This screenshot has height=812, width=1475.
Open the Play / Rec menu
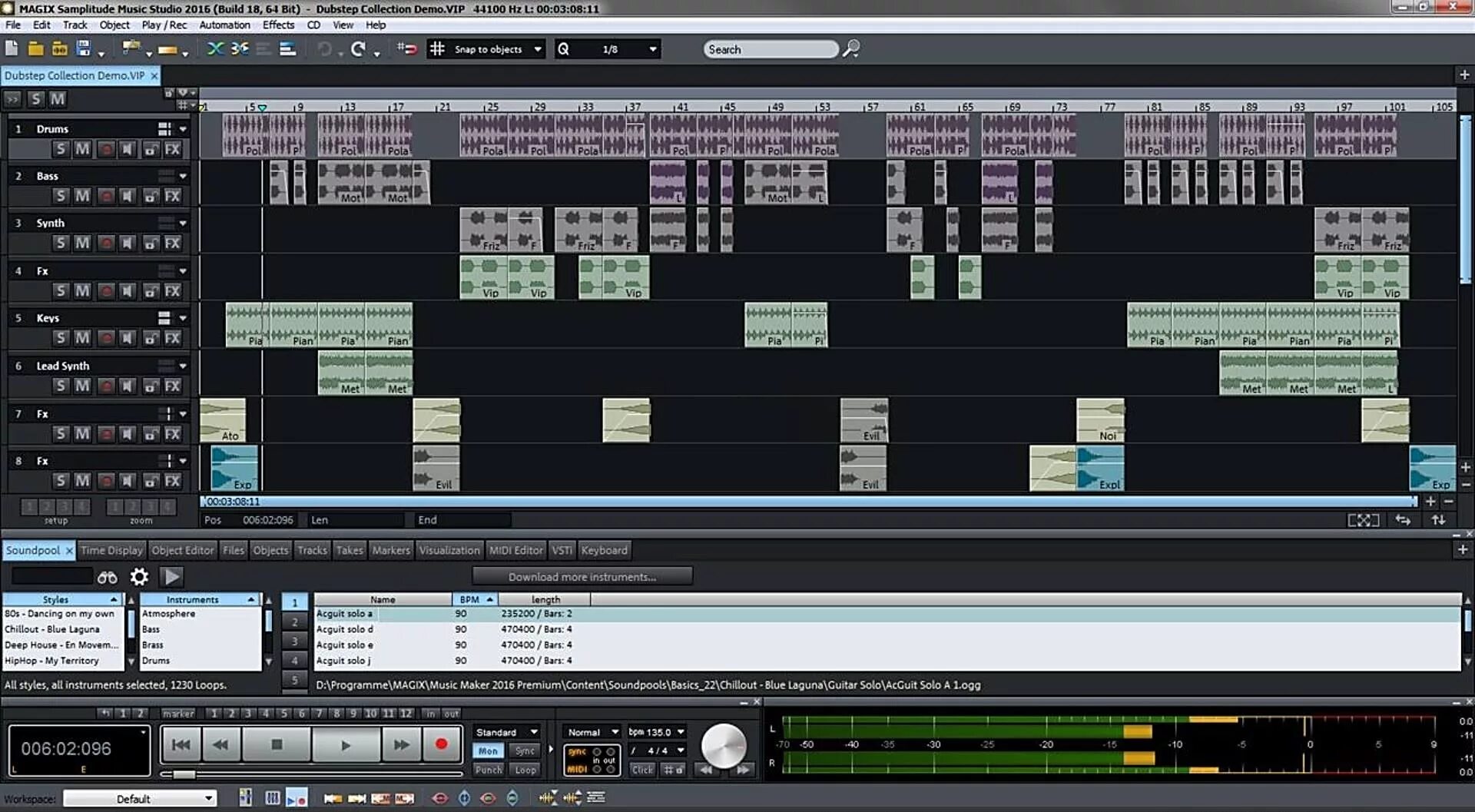[164, 25]
